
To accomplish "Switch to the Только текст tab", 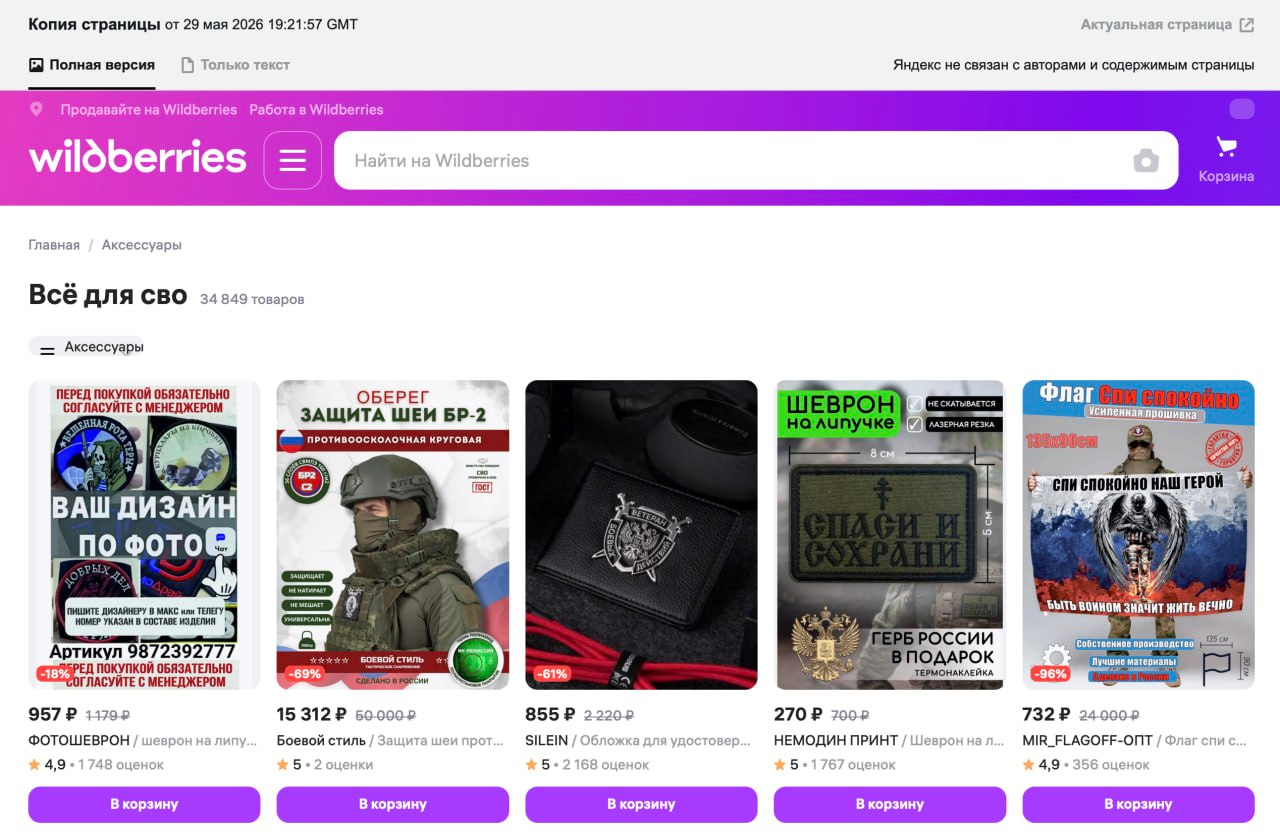I will (x=235, y=65).
